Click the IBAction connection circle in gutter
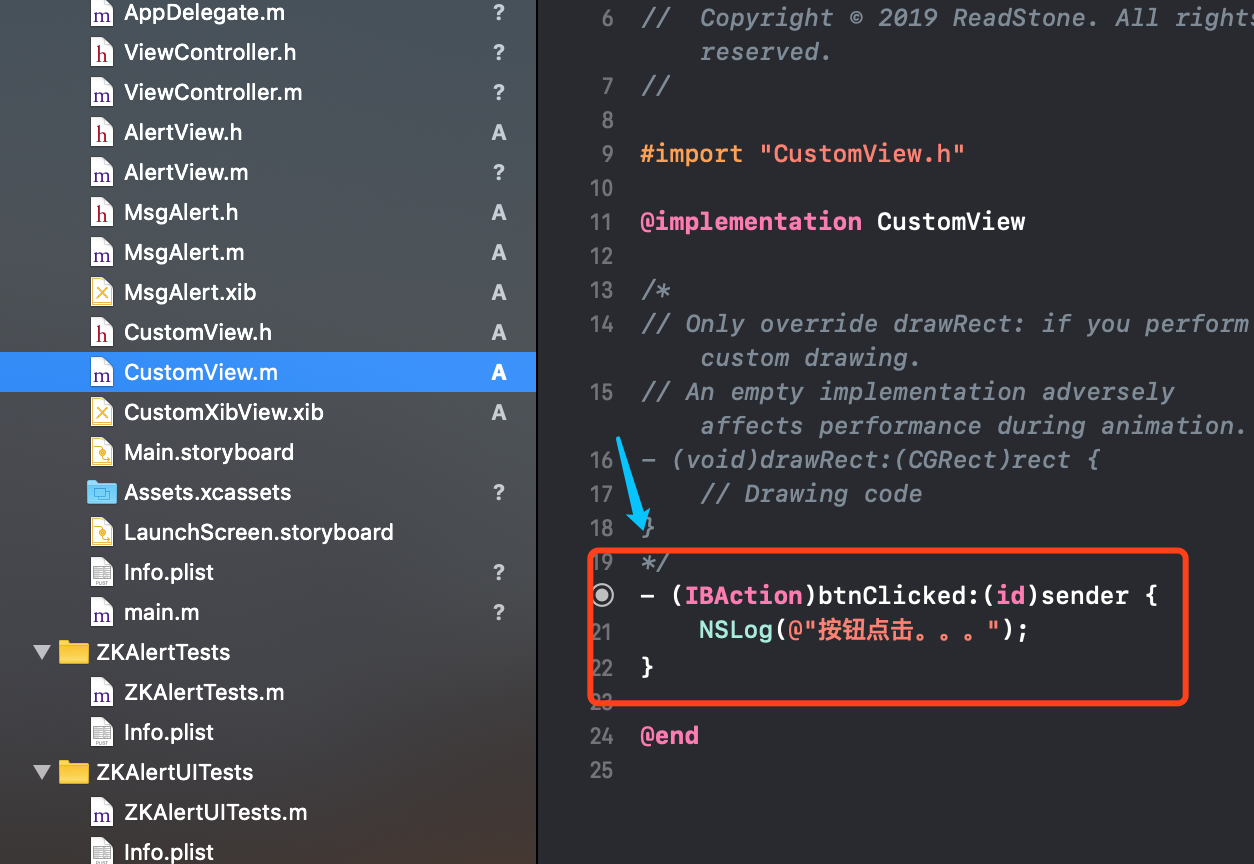This screenshot has height=864, width=1254. (x=602, y=596)
